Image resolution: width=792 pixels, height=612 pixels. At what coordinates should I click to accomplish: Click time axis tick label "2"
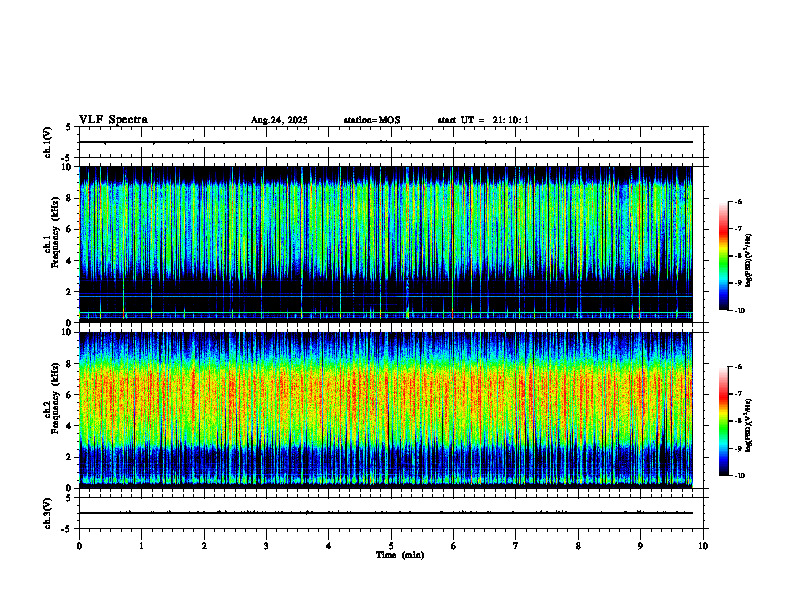(204, 546)
